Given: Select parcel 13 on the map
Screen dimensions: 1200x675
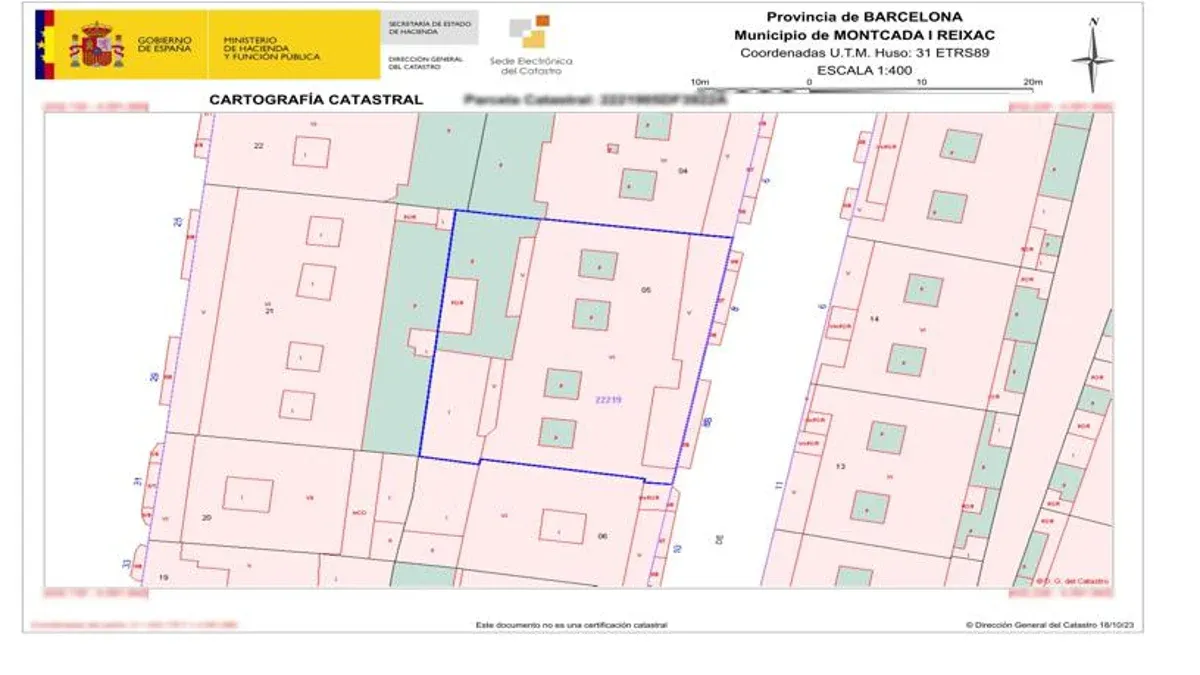Looking at the screenshot, I should 840,467.
